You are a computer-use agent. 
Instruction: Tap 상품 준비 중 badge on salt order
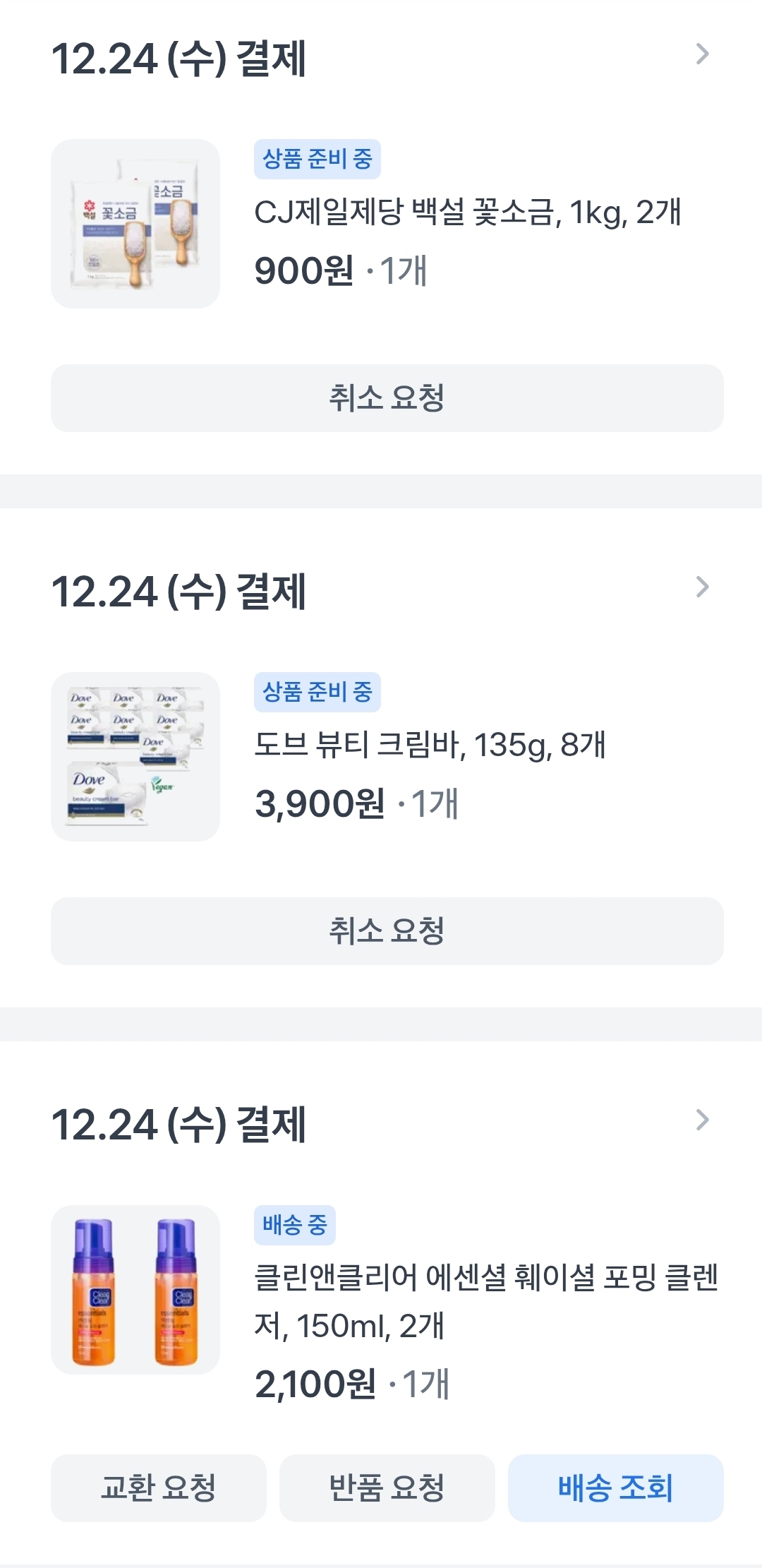pyautogui.click(x=317, y=159)
